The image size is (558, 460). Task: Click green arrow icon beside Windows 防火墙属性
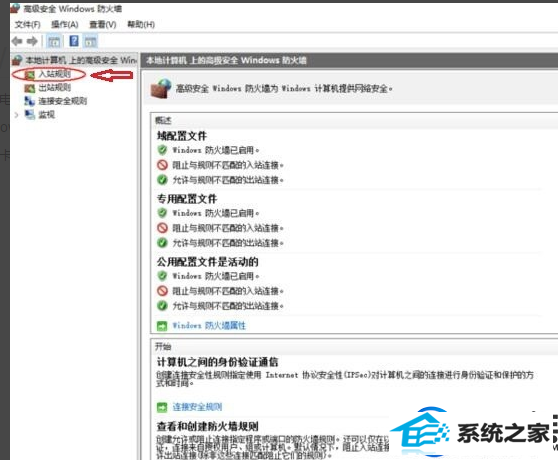162,326
